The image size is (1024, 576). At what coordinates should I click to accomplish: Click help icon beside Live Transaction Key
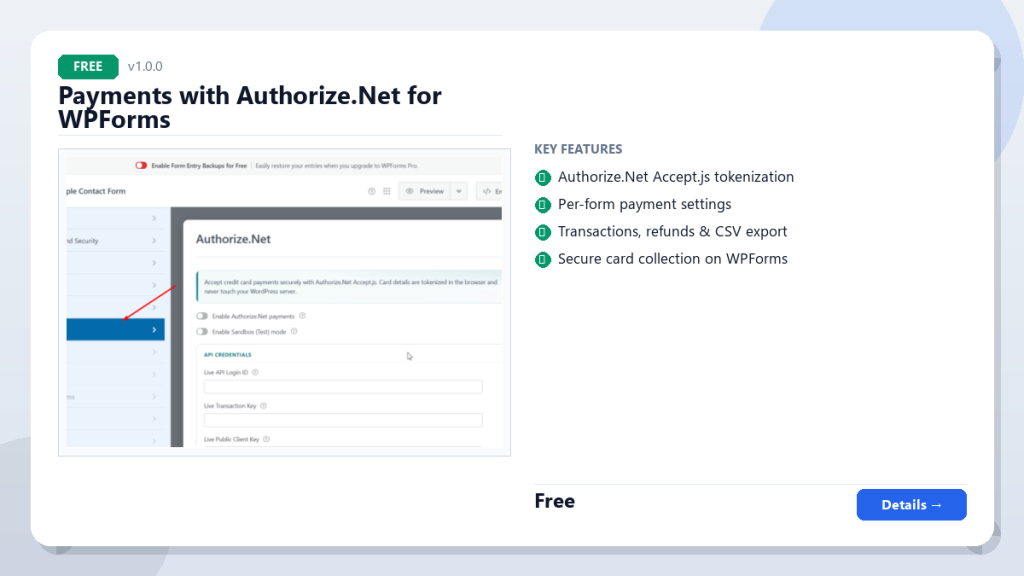[x=264, y=406]
